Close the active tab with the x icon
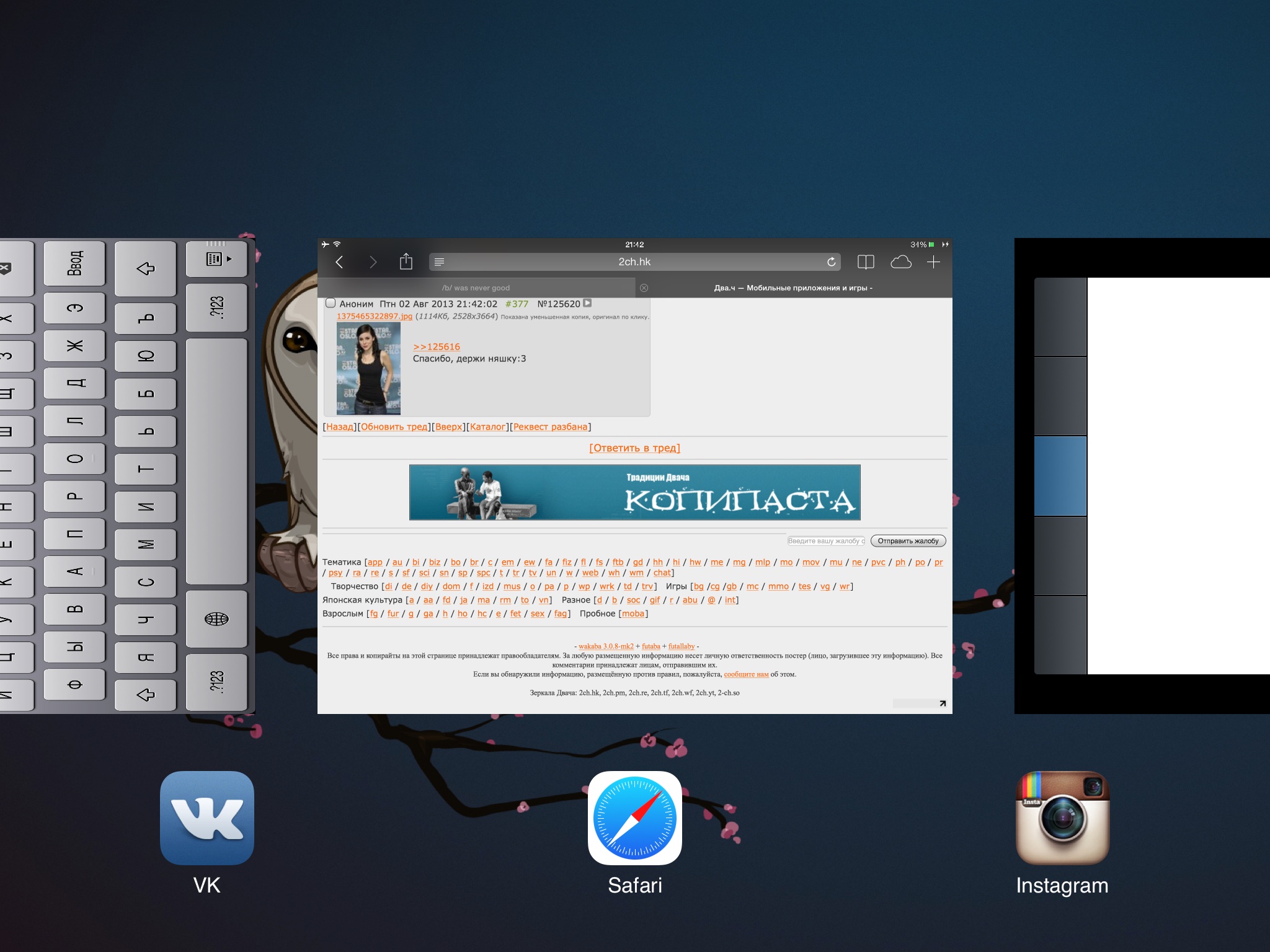This screenshot has height=952, width=1270. pos(644,288)
